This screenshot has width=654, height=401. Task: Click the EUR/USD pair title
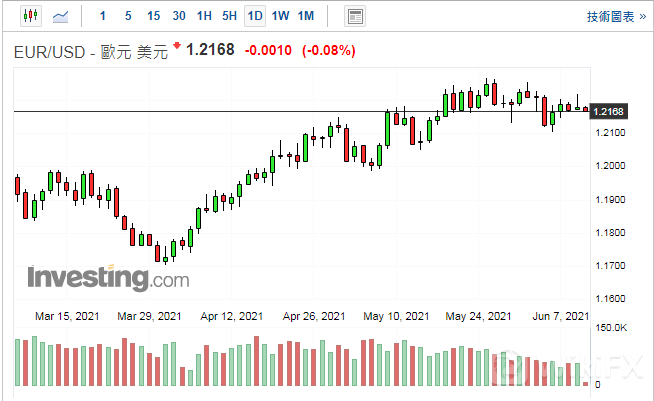tap(49, 51)
